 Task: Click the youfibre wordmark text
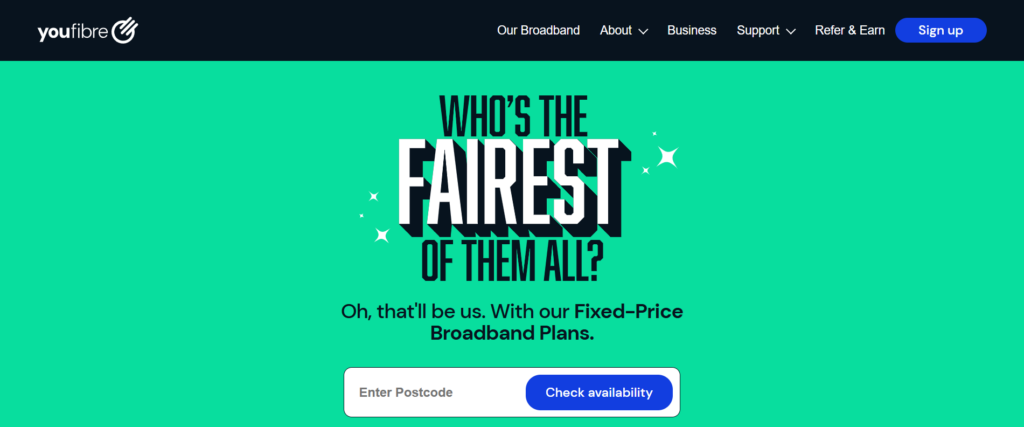[73, 31]
